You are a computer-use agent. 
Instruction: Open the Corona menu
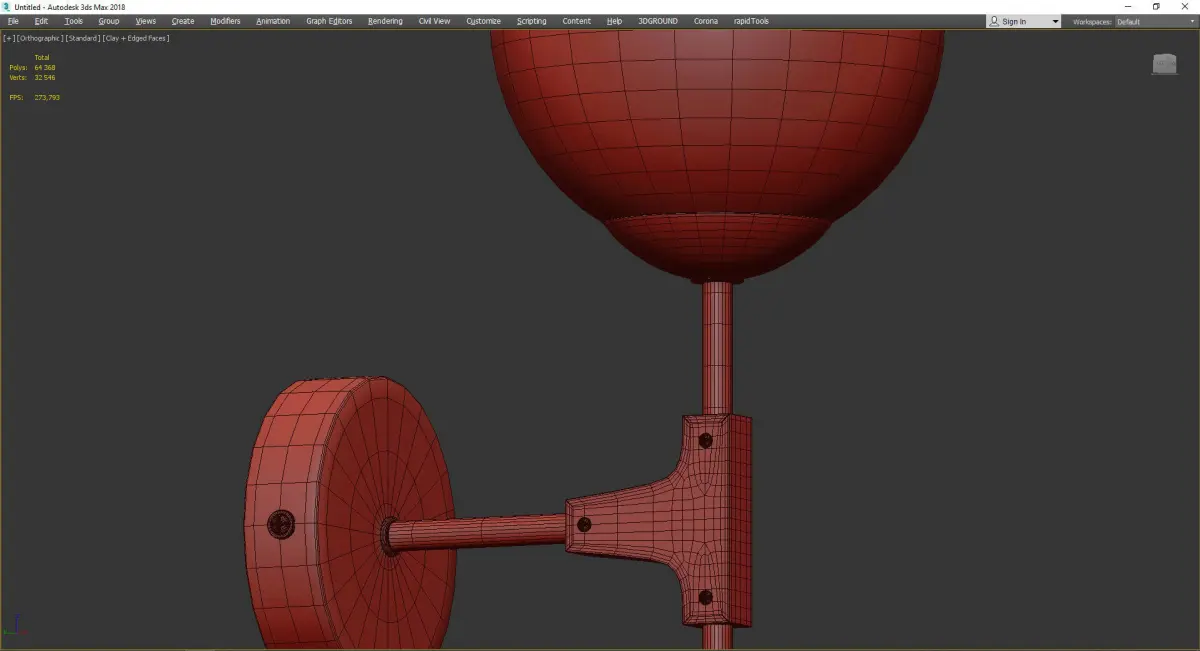point(706,21)
